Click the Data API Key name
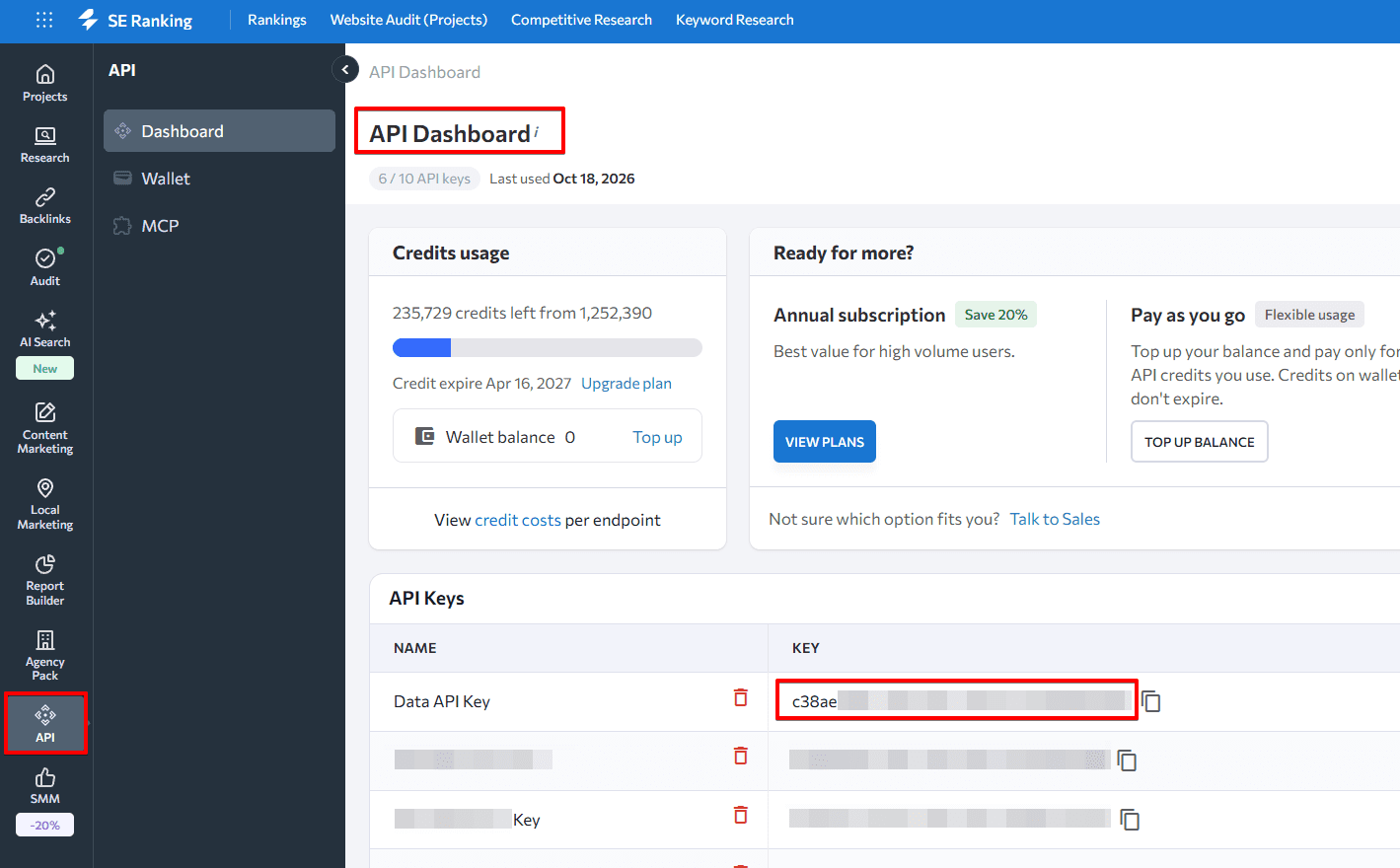1400x868 pixels. pos(442,701)
